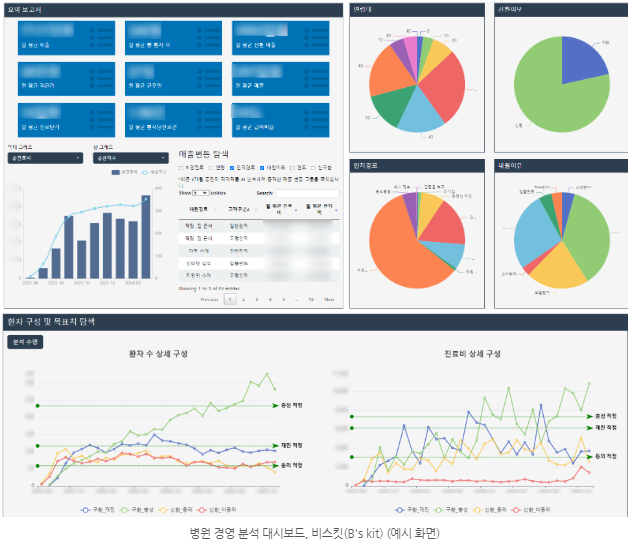
Task: Go to page 2 of table
Action: pos(244,299)
